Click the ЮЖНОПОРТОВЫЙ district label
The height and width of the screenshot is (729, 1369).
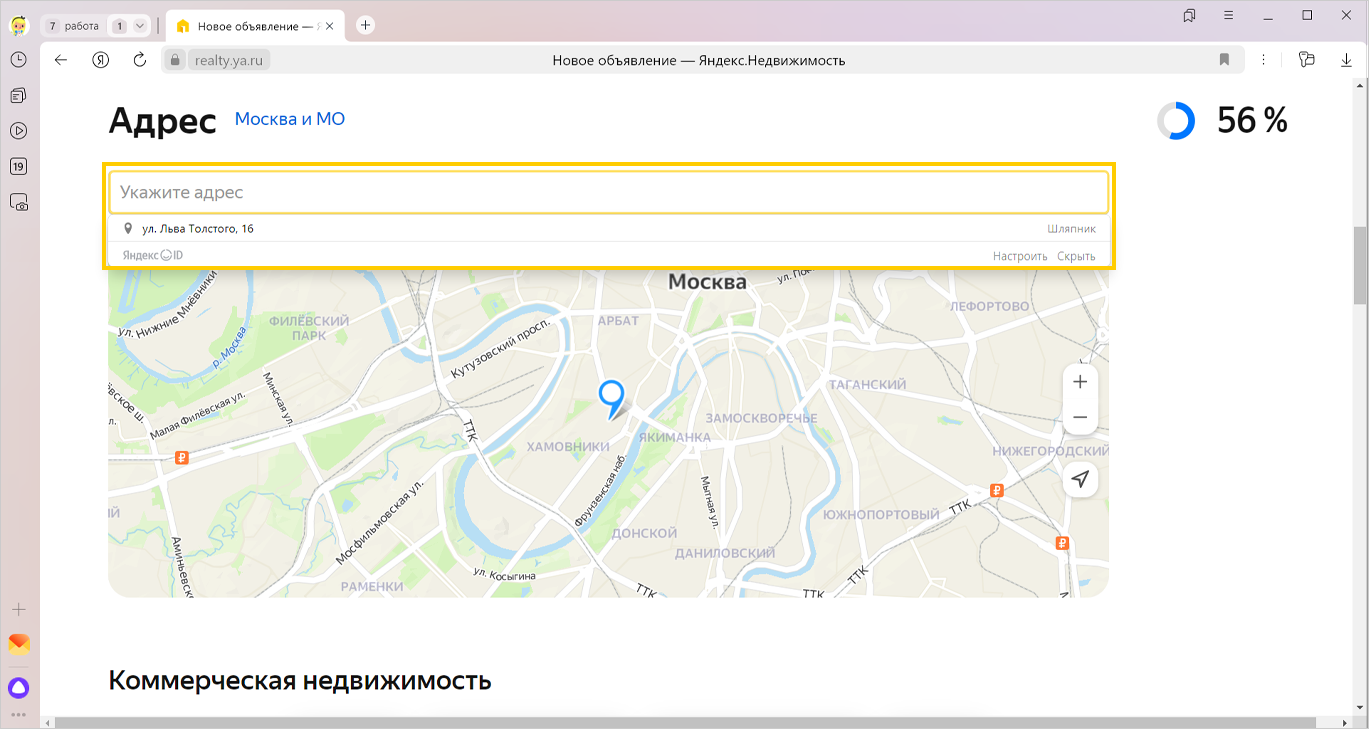881,515
